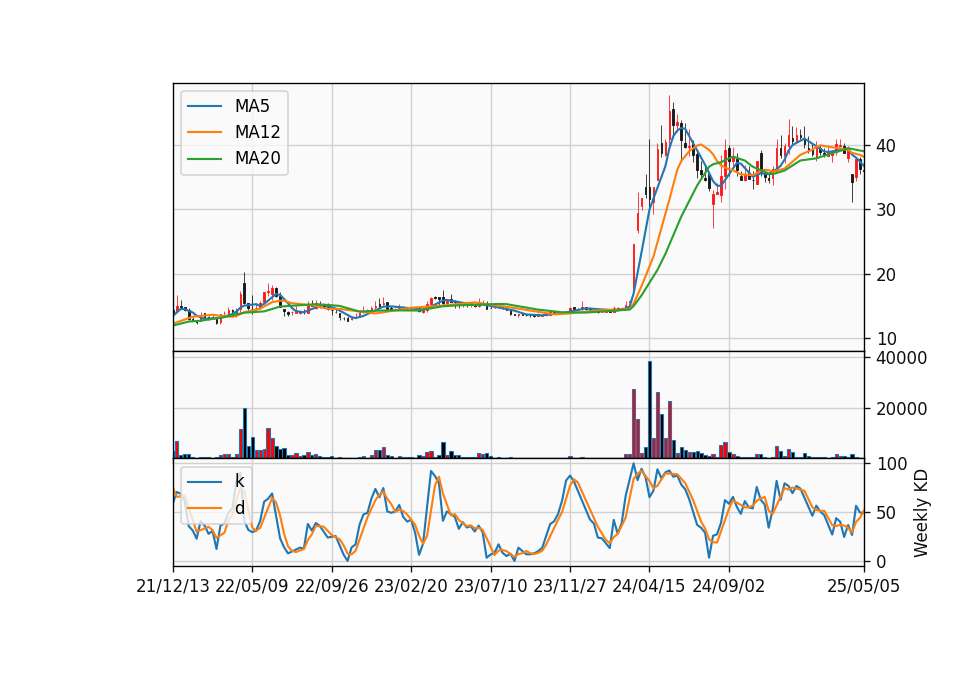Click the MA5 legend label
The image size is (960, 690).
pyautogui.click(x=252, y=106)
